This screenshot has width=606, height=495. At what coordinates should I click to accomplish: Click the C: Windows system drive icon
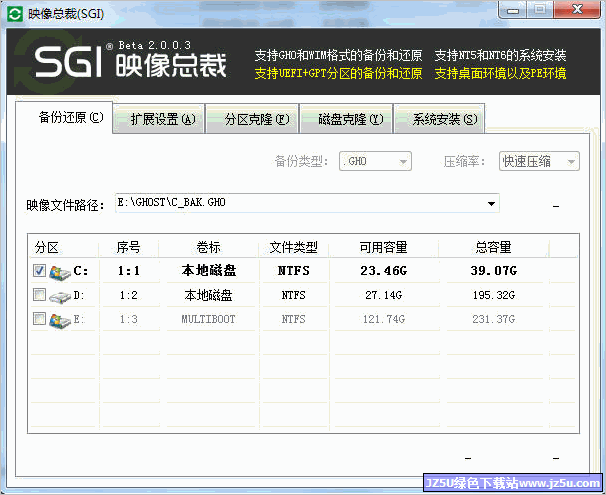[x=60, y=272]
